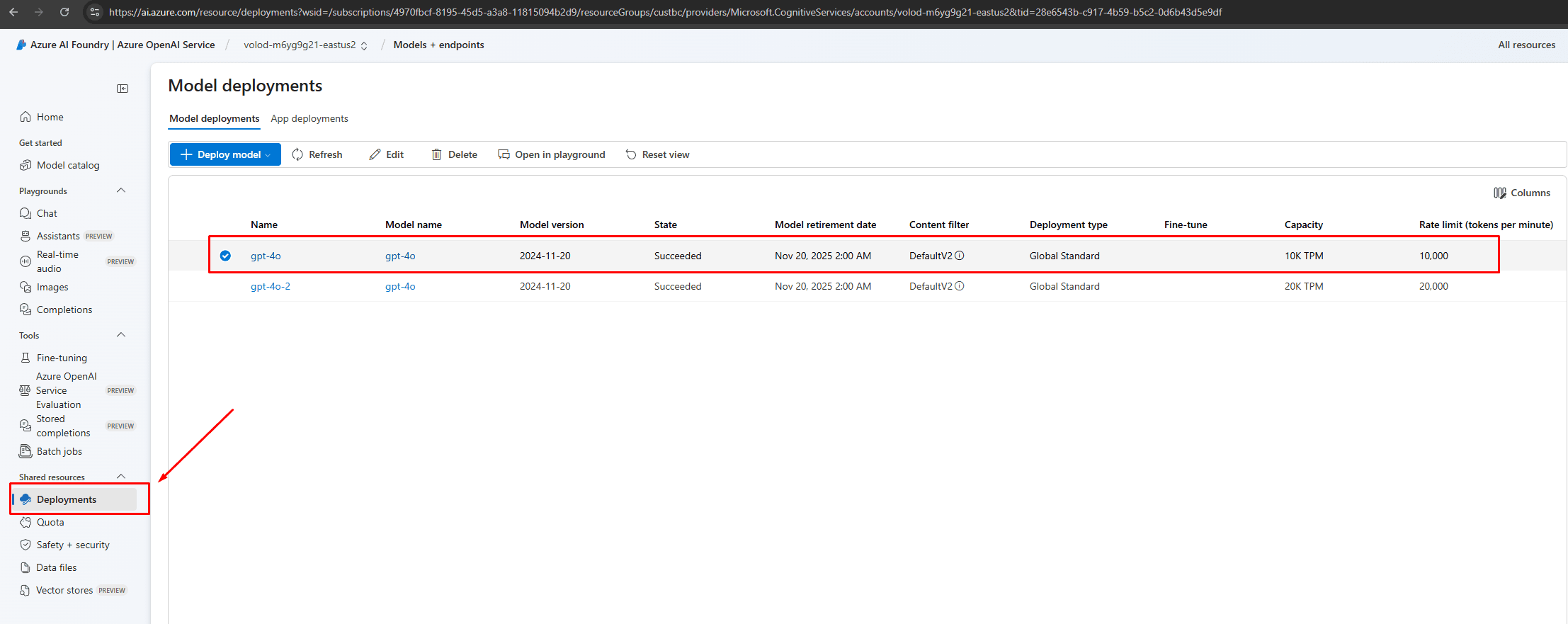Click Open in playground

pyautogui.click(x=552, y=154)
